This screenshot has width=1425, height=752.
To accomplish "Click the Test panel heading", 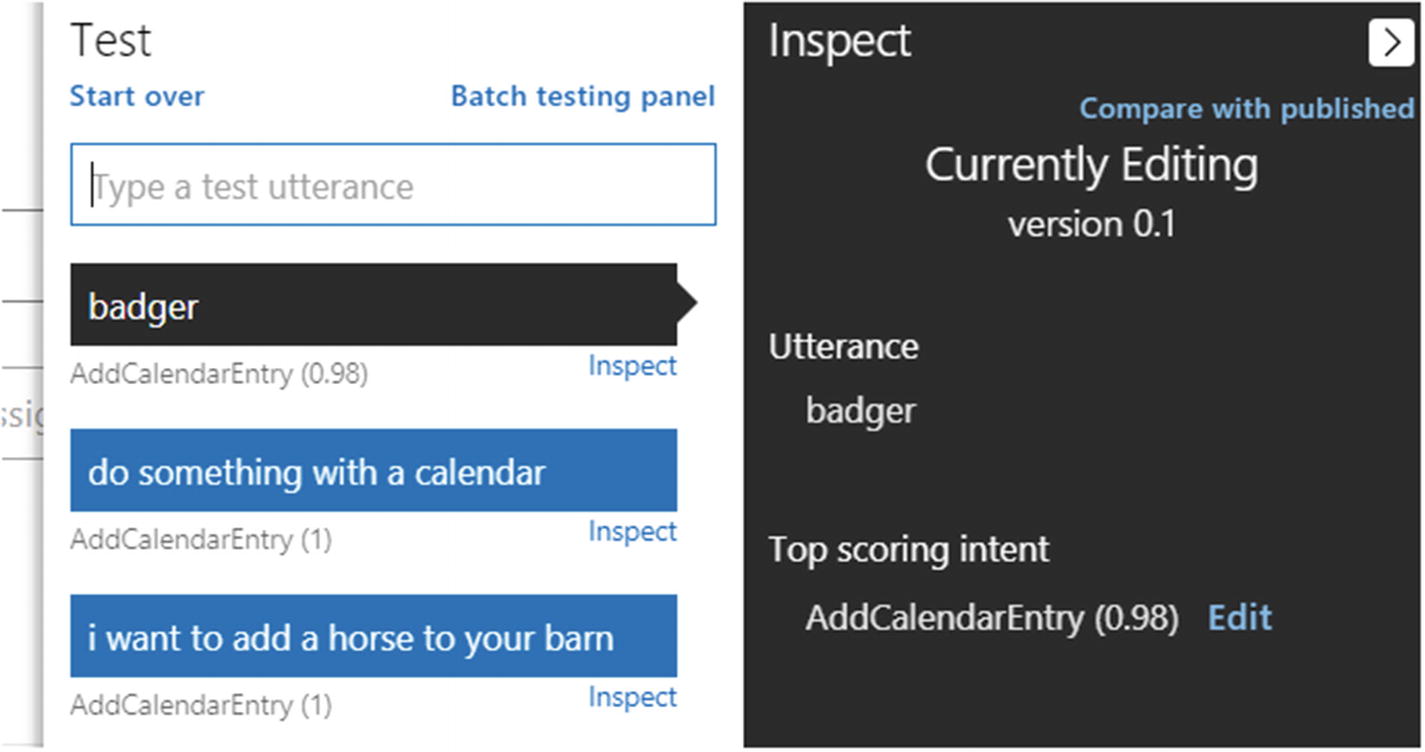I will tap(111, 42).
